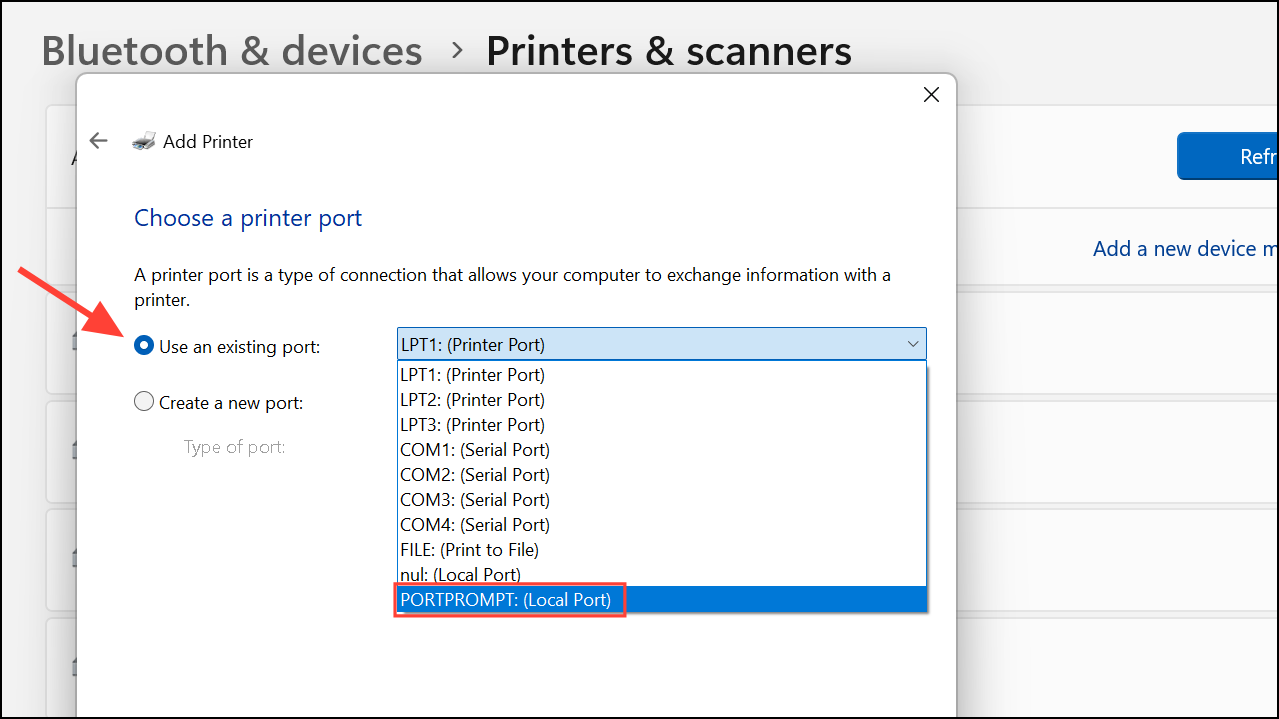
Task: Pick nul: (Local Port) from the port list
Action: tap(459, 574)
